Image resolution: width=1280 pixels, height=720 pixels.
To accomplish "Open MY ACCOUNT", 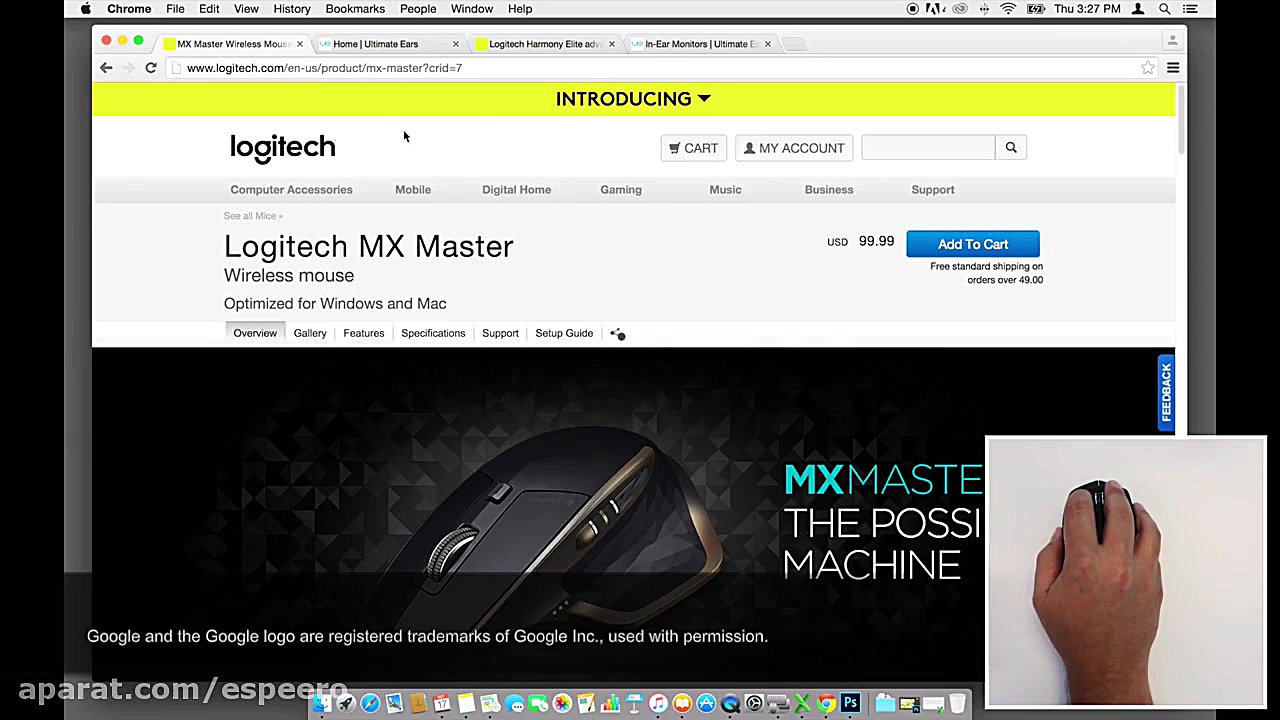I will 794,148.
